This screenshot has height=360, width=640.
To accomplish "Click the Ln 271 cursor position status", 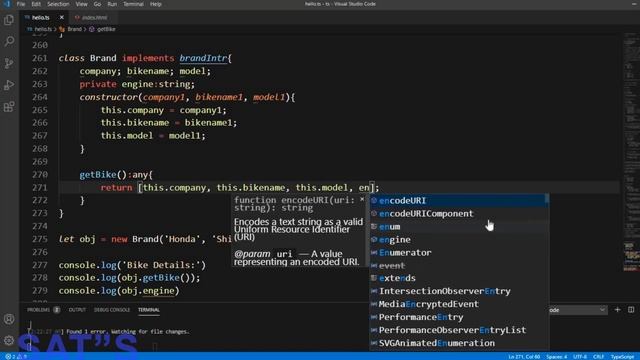I will pos(524,357).
